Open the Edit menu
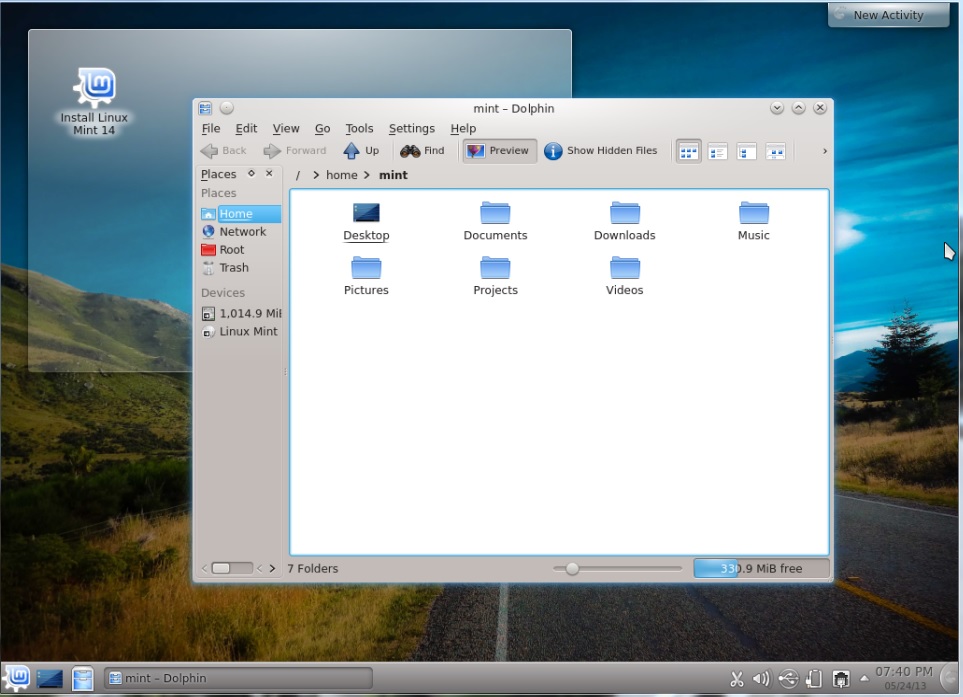 [246, 128]
